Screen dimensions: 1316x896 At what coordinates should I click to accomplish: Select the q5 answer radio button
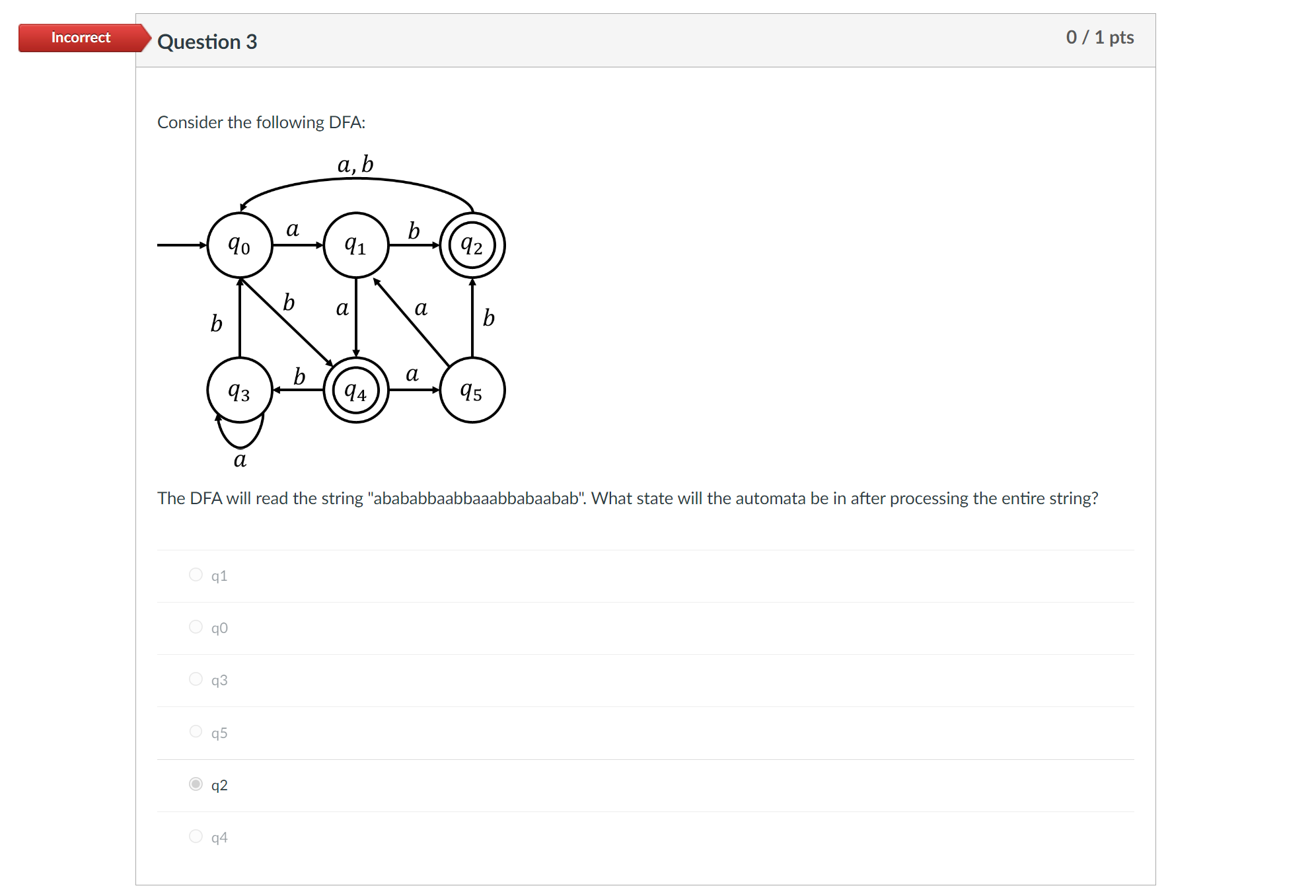[196, 731]
